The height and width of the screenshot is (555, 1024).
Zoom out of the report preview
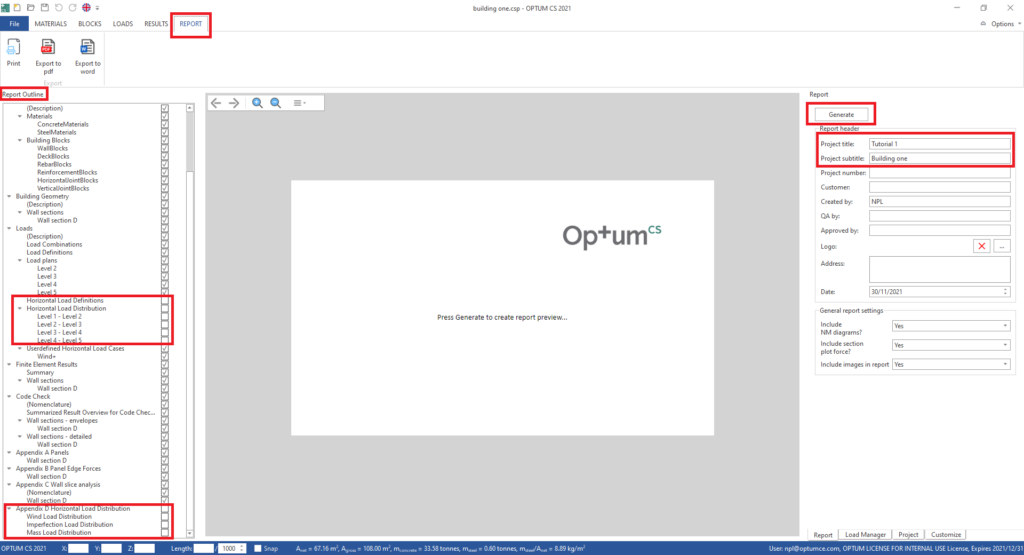click(275, 103)
